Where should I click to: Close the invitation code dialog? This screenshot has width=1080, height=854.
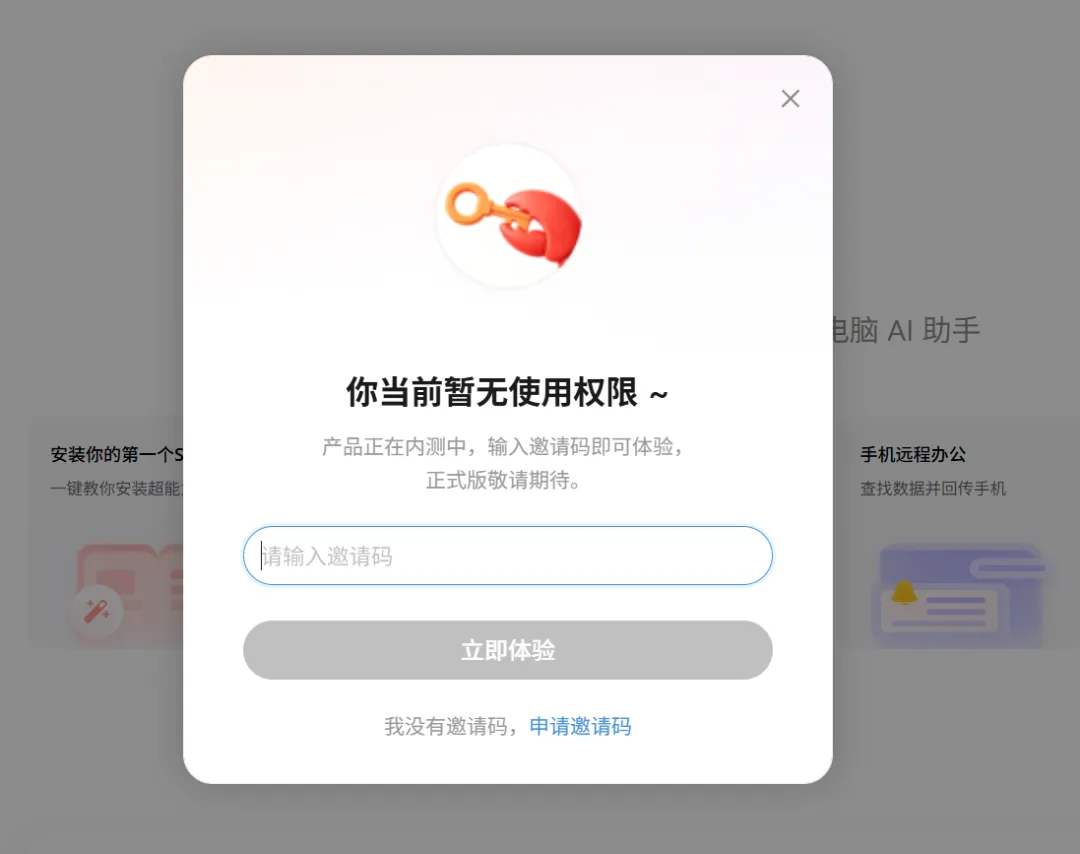coord(790,98)
